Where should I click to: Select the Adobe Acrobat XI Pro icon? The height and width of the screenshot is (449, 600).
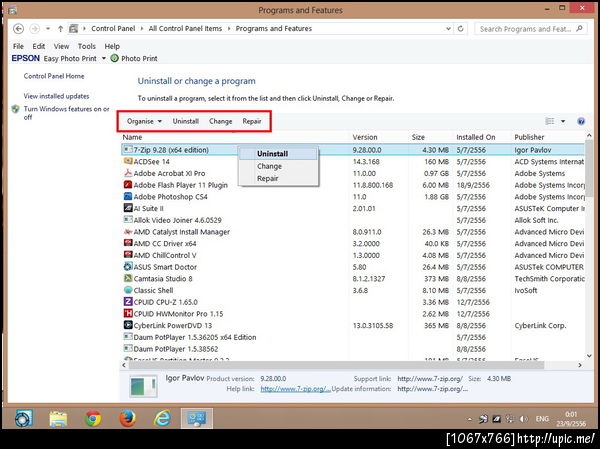click(128, 173)
